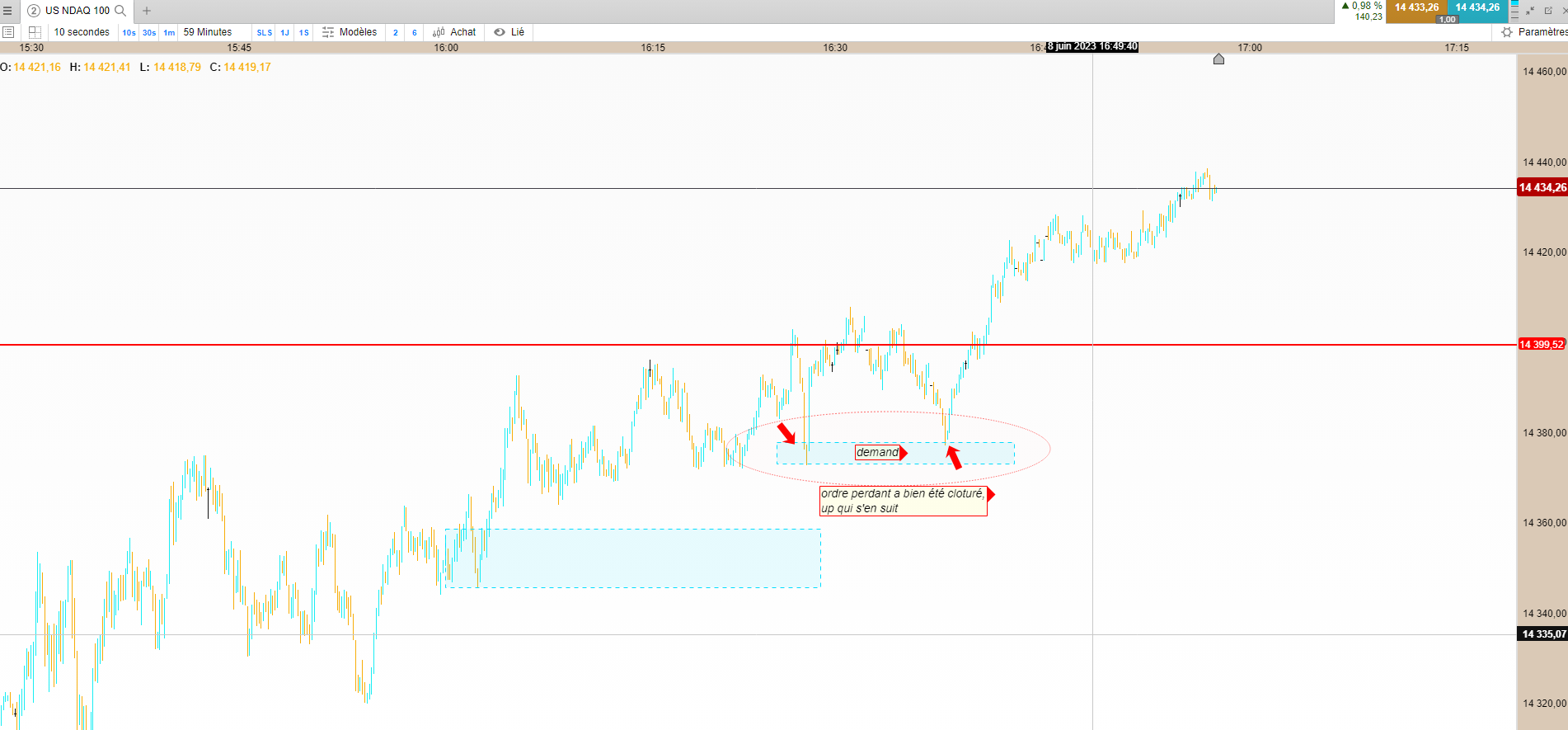Screen dimensions: 1568x730
Task: Click the chart layout grid icon
Action: [x=35, y=32]
